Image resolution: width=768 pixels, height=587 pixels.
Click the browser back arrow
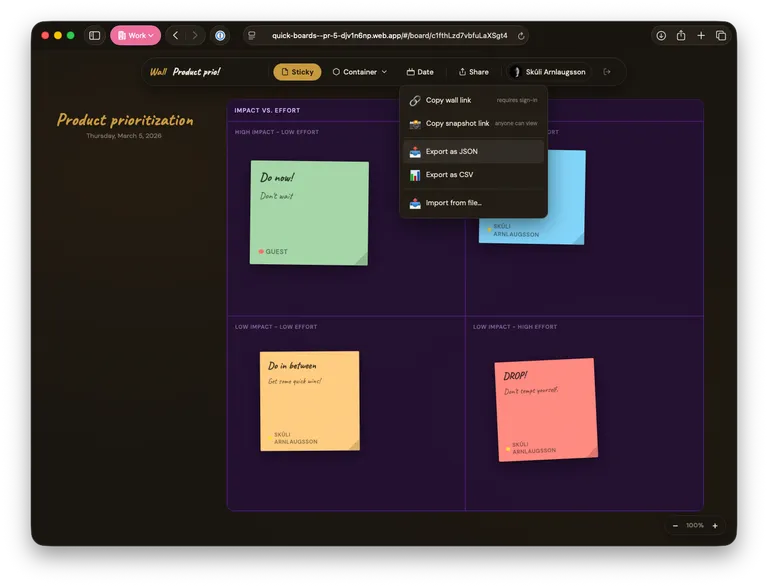point(175,35)
